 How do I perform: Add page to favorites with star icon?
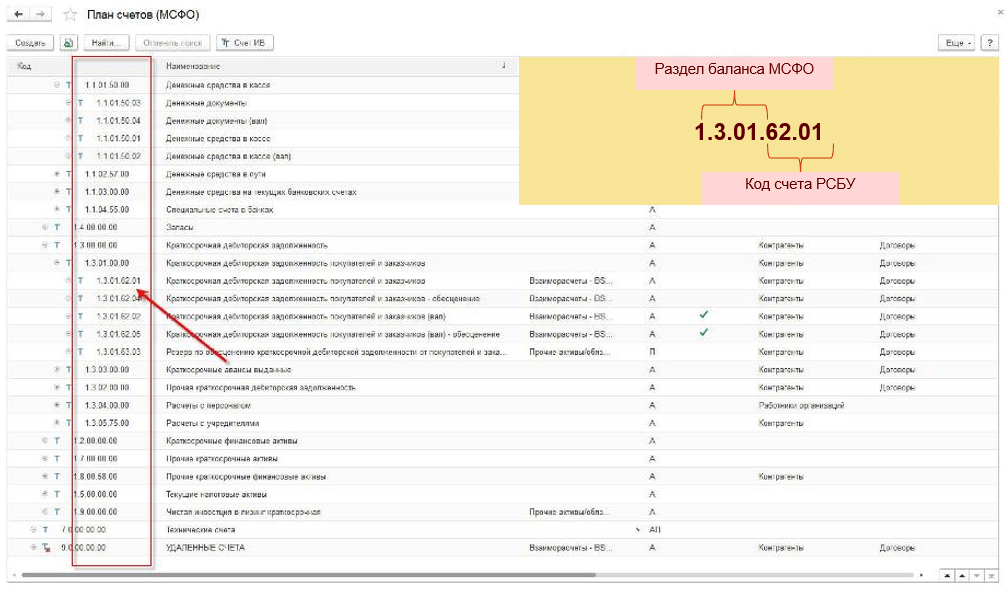69,15
